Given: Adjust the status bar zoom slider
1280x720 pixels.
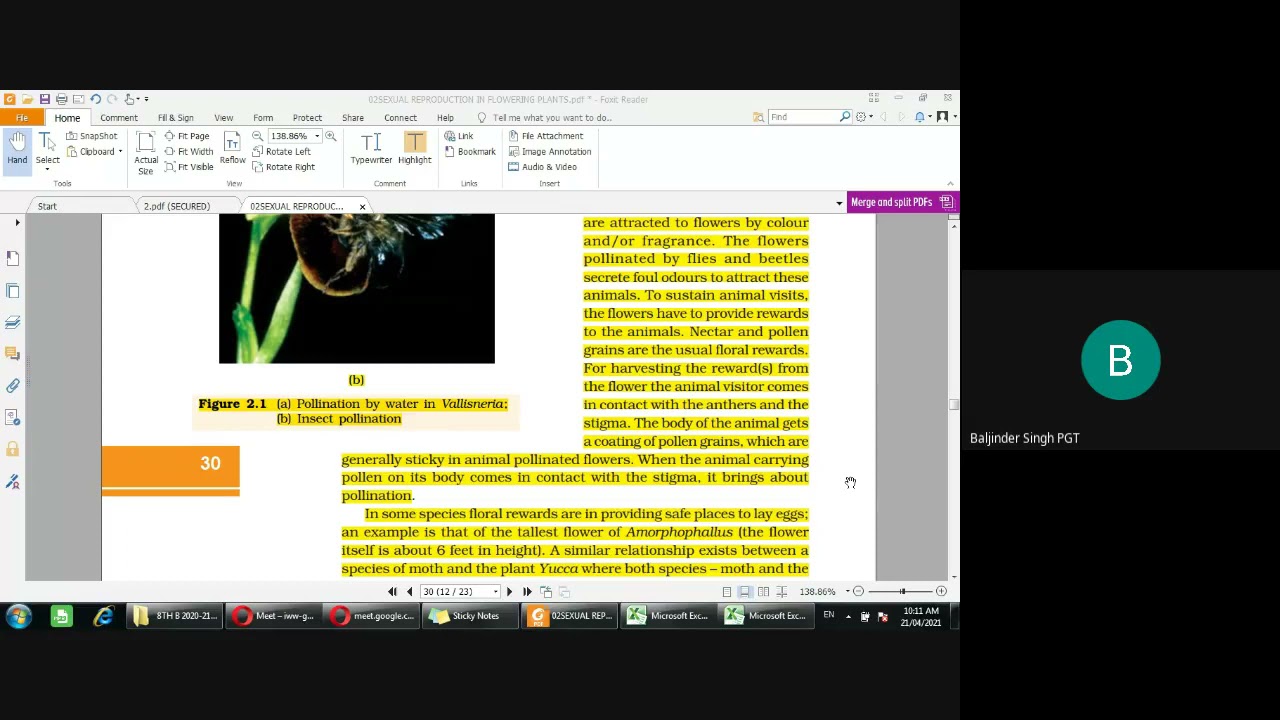Looking at the screenshot, I should 900,591.
